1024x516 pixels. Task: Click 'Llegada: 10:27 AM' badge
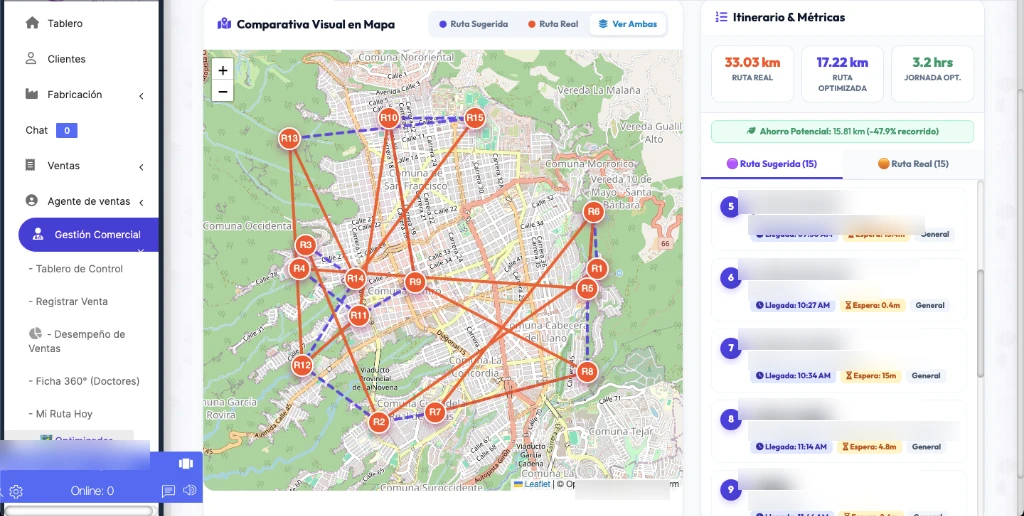point(793,305)
